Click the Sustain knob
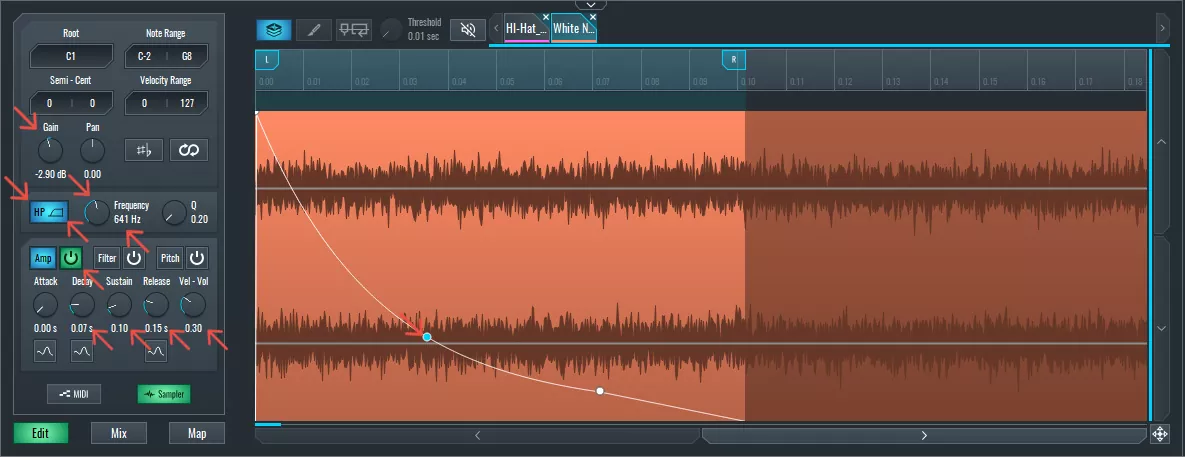This screenshot has height=457, width=1185. [119, 305]
